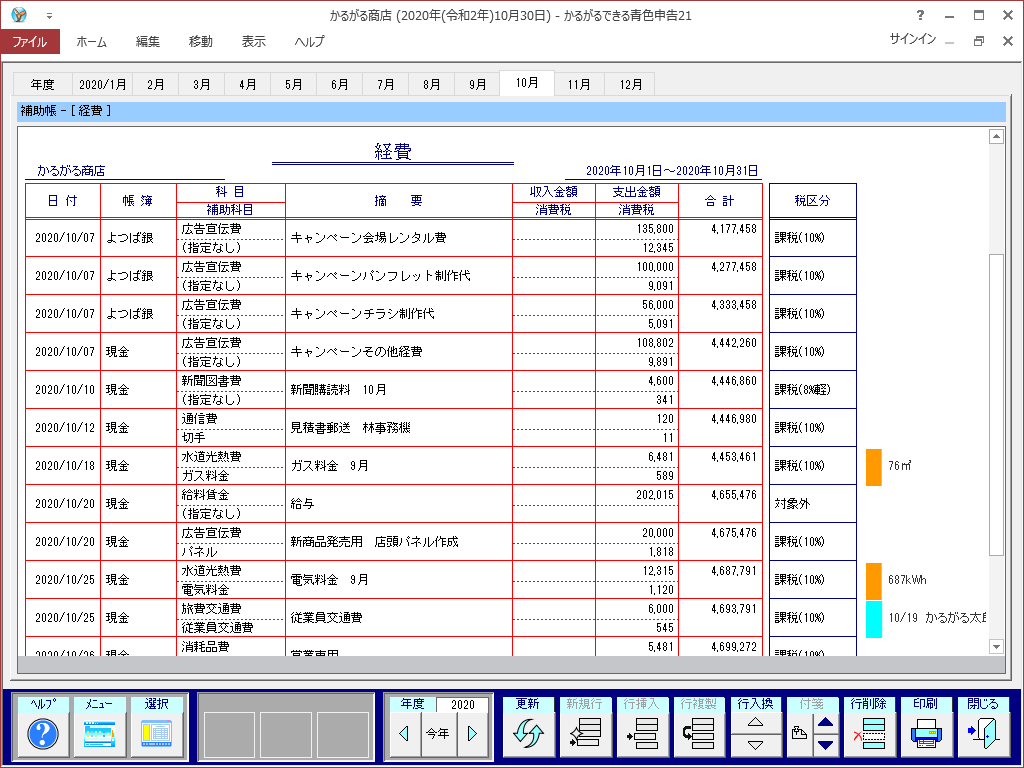Click the orange sticky for ガス料金 row
The width and height of the screenshot is (1024, 768).
coord(874,468)
